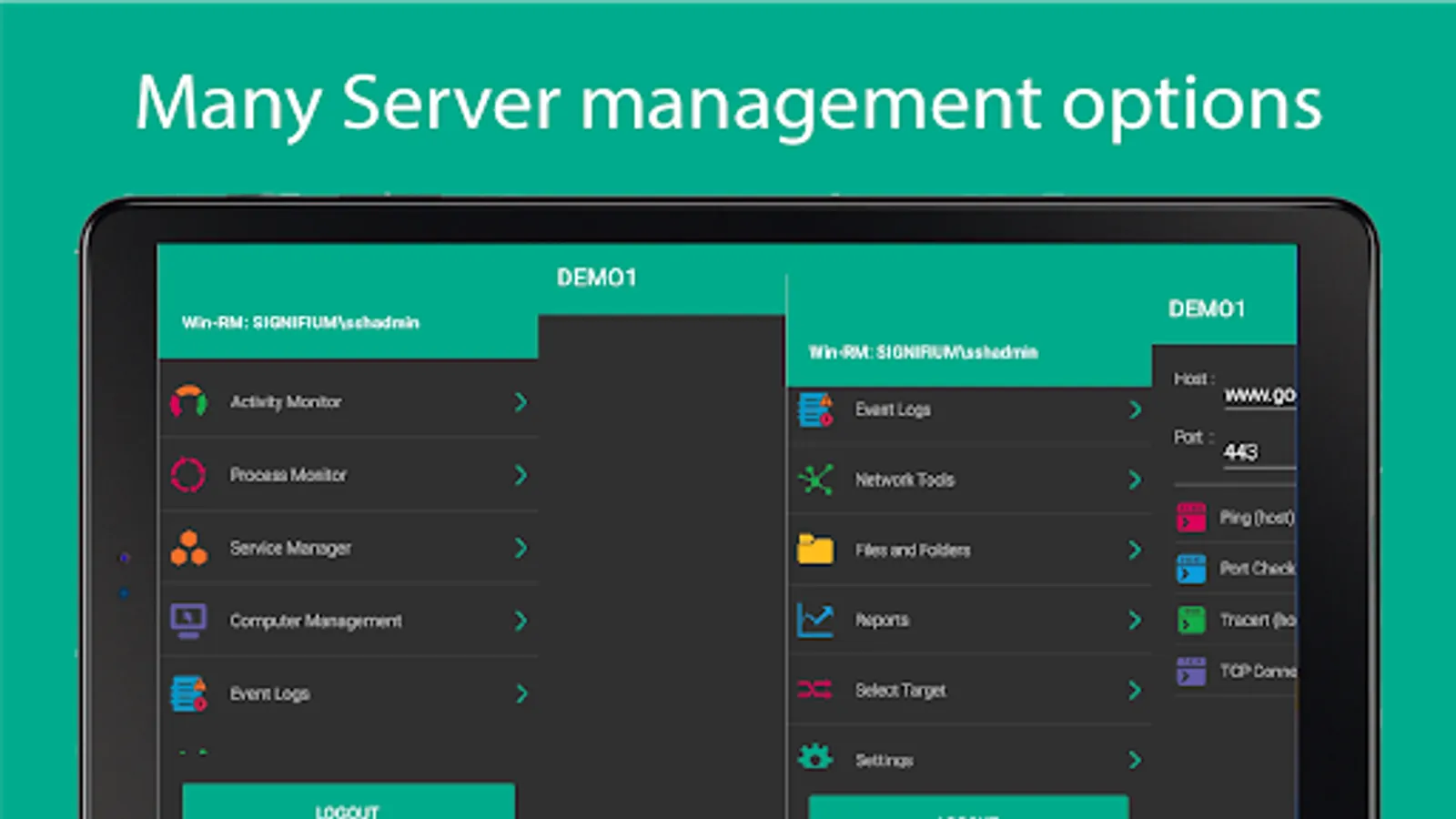Click the Process Monitor circular icon
This screenshot has height=819, width=1456.
coord(188,474)
